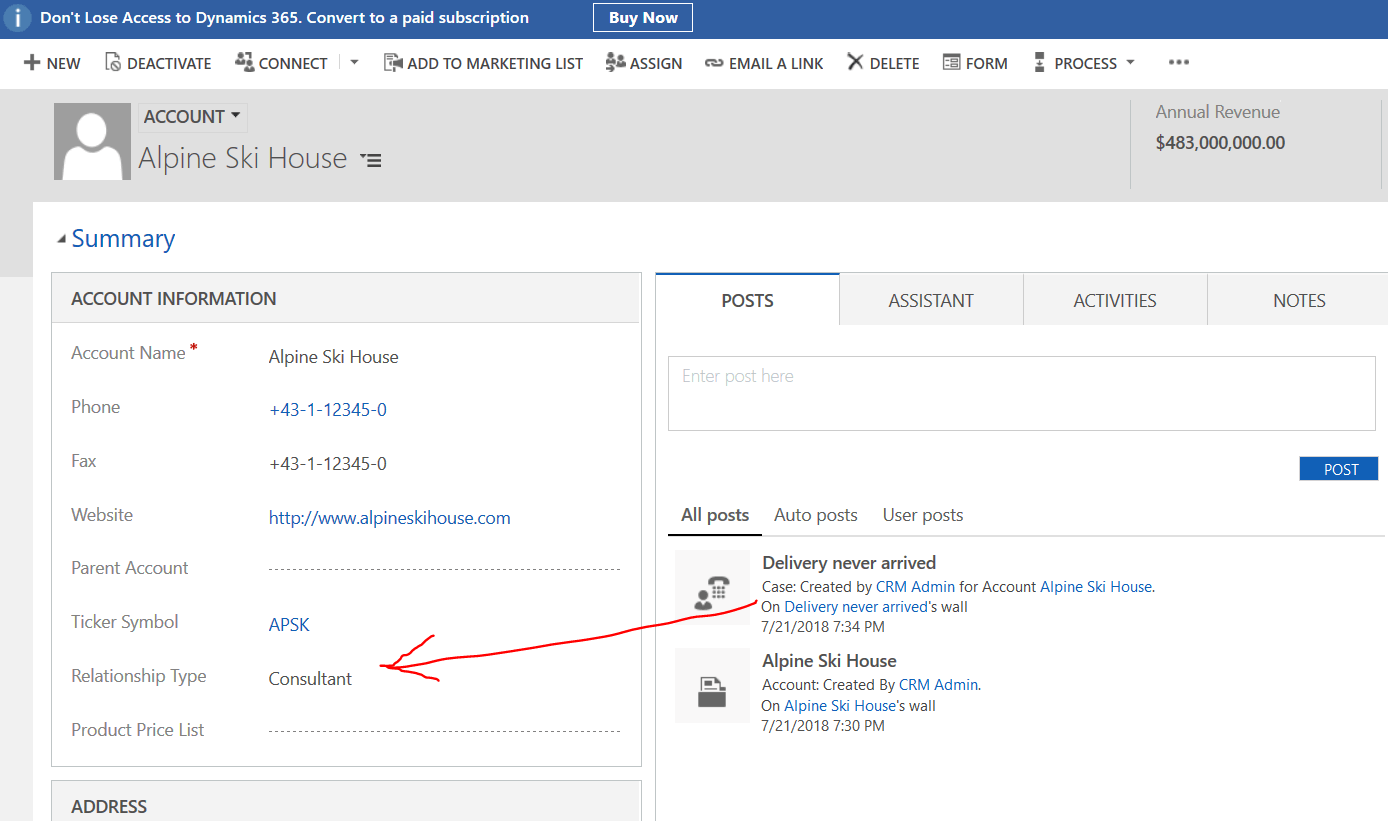Click the FORM command icon
Image resolution: width=1388 pixels, height=821 pixels.
951,63
